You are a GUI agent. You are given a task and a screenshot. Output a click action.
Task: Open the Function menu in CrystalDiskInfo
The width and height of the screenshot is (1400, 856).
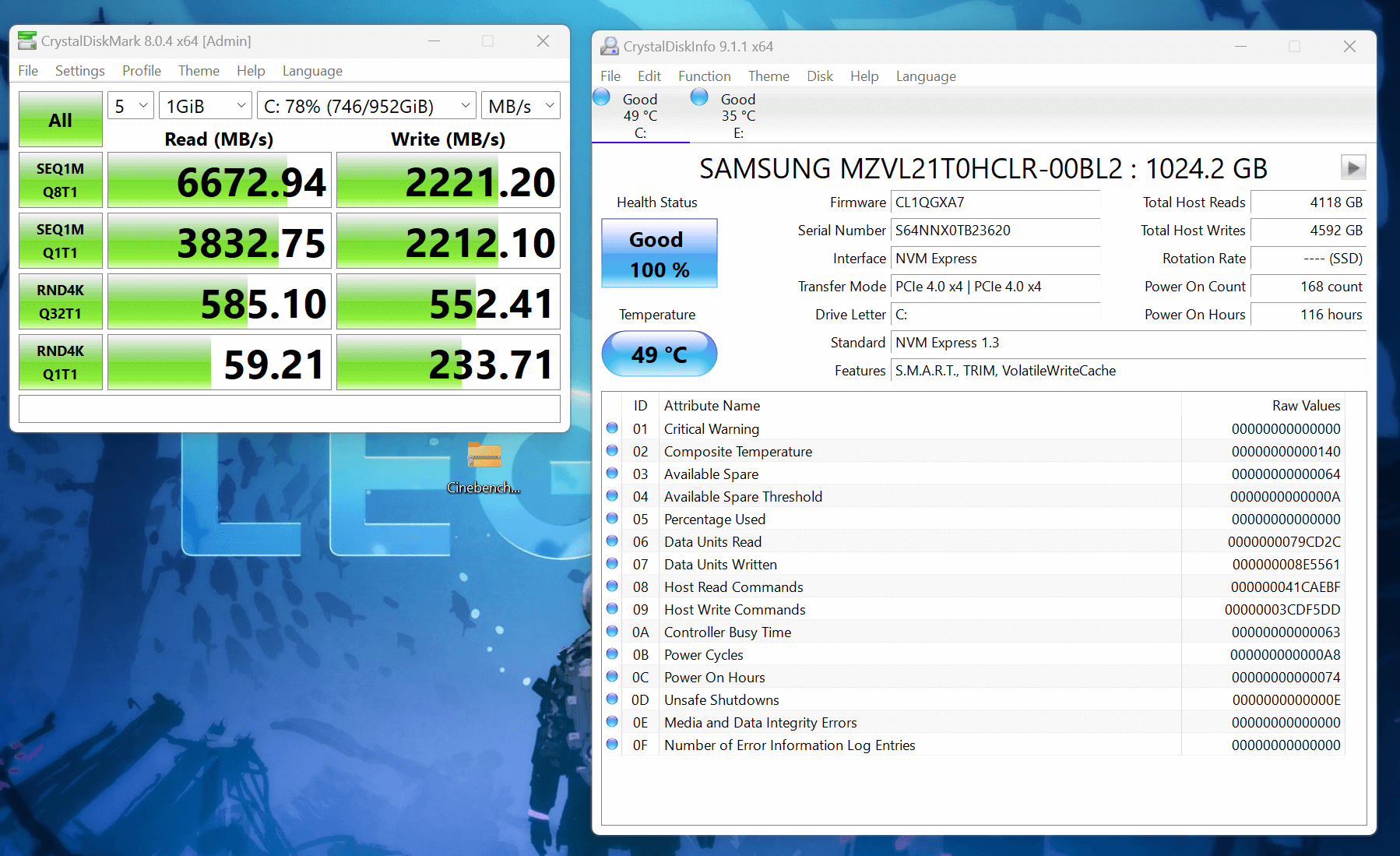tap(704, 76)
